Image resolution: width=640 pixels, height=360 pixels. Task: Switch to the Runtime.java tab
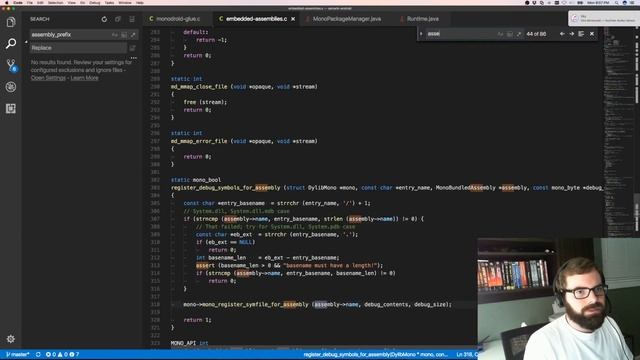[422, 19]
